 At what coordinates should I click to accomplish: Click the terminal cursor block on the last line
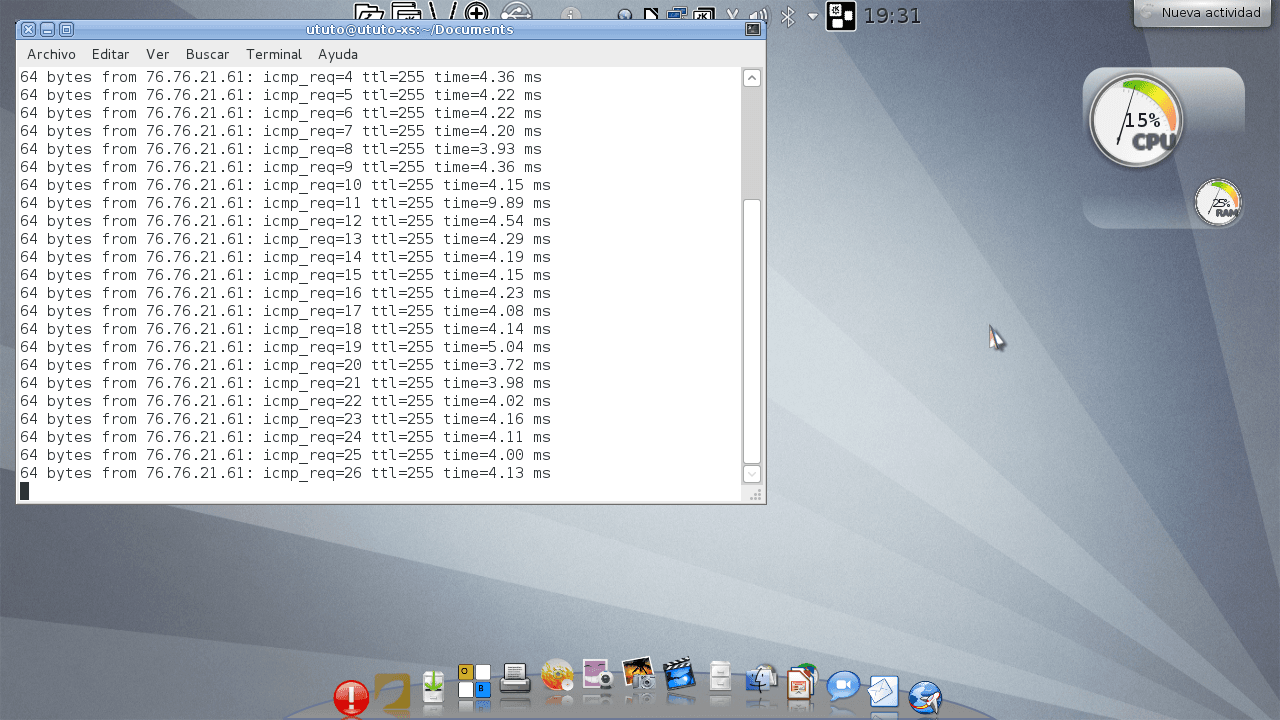point(24,491)
